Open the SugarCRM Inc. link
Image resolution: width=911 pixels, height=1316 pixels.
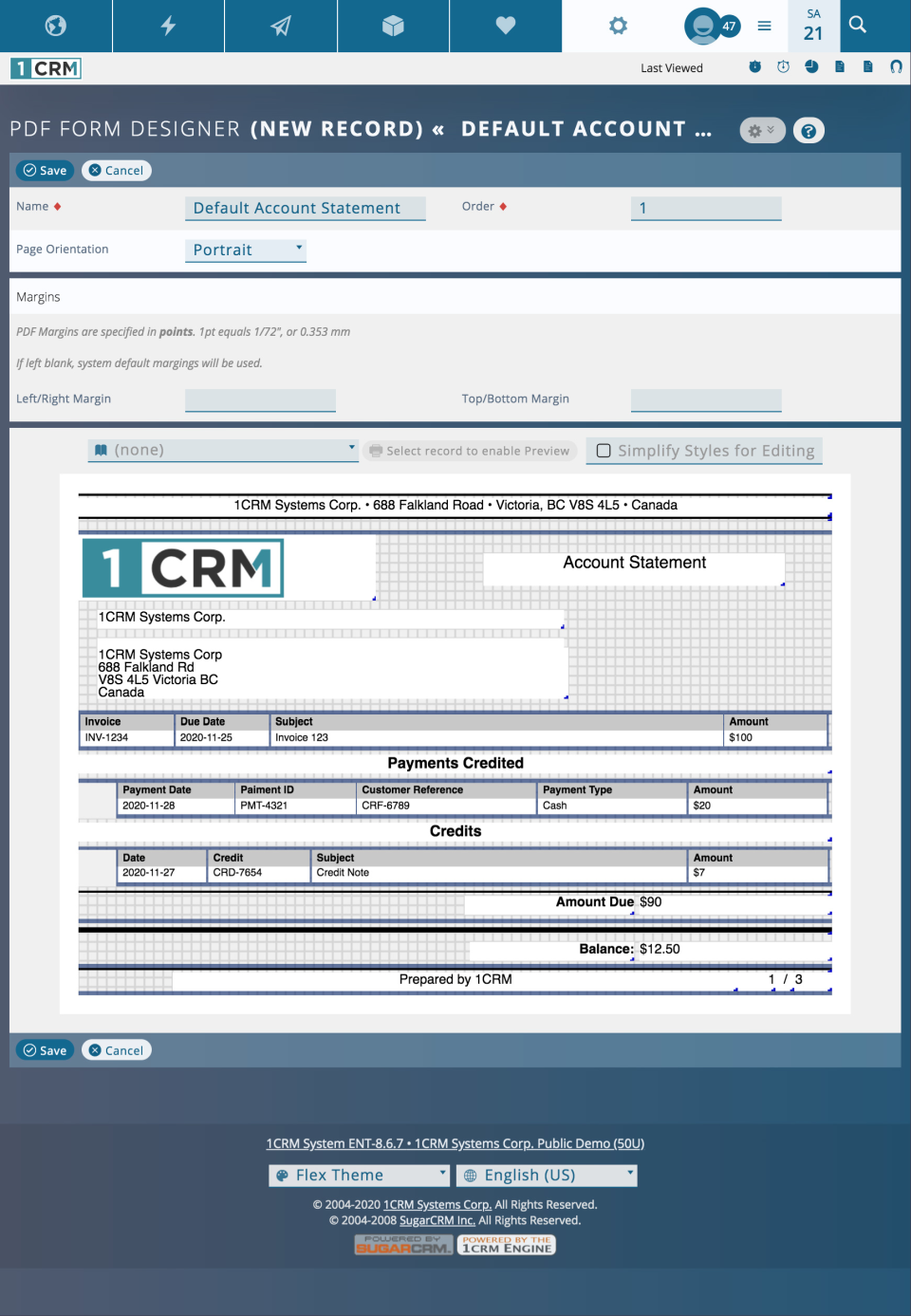coord(437,1221)
